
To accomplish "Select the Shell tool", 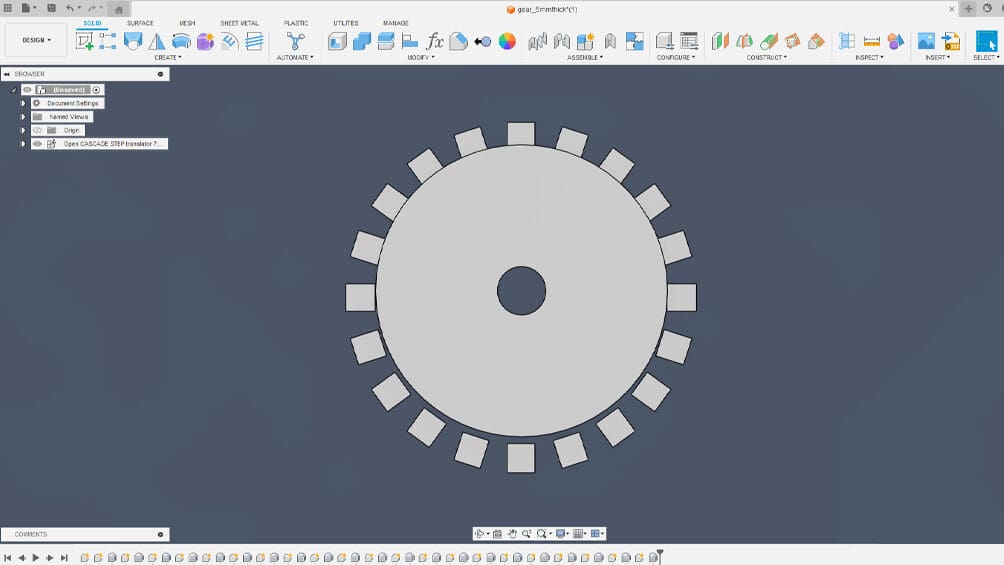I will click(337, 41).
